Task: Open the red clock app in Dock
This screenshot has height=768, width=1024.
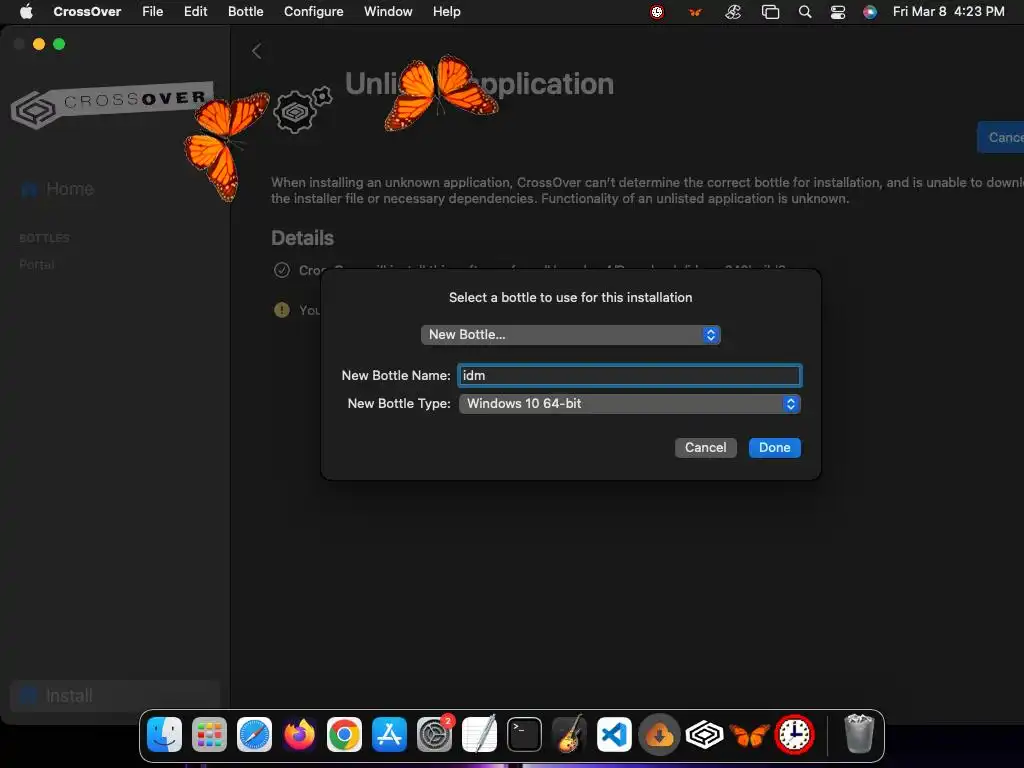Action: pyautogui.click(x=795, y=735)
